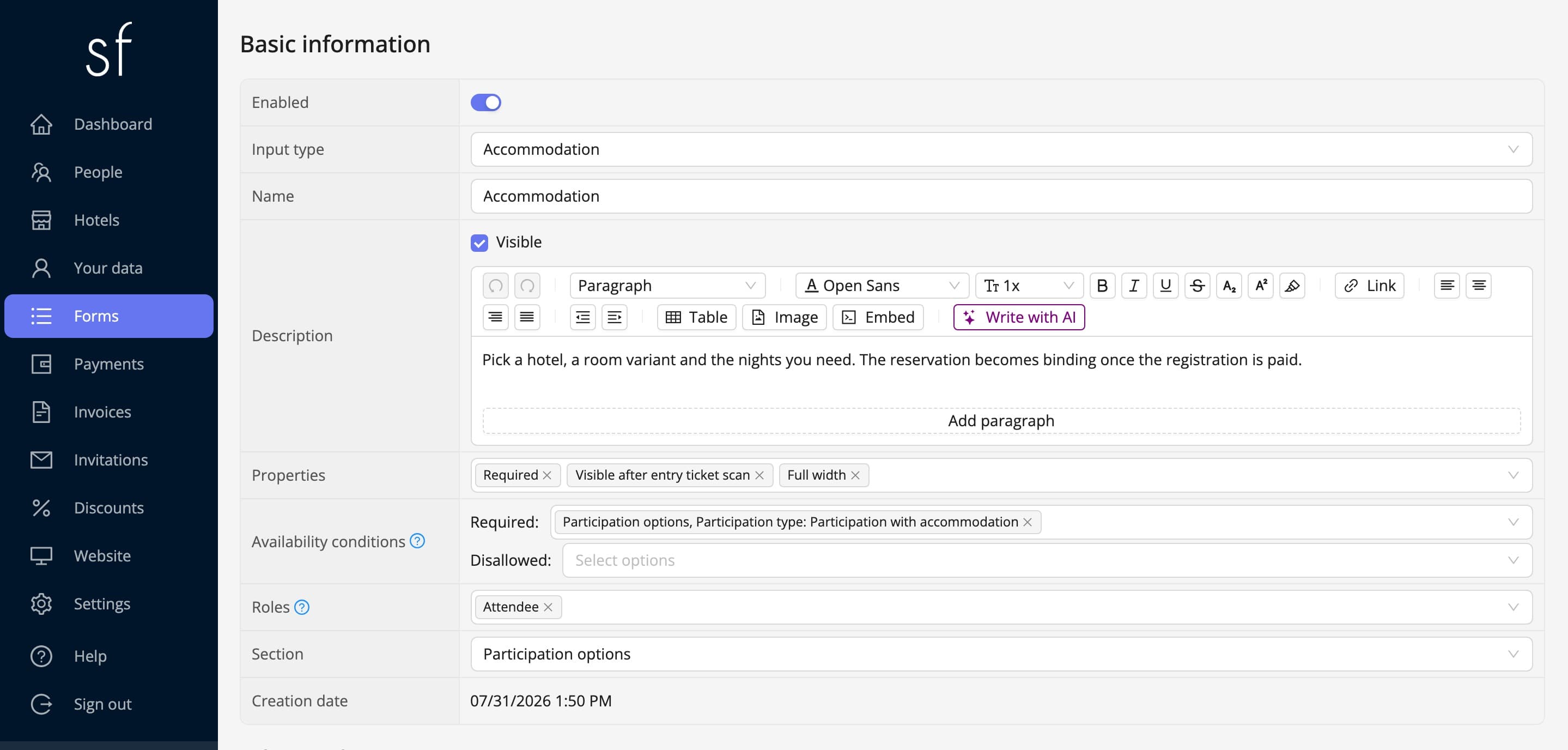Increase paragraph indent
The image size is (1568, 750).
coord(614,317)
